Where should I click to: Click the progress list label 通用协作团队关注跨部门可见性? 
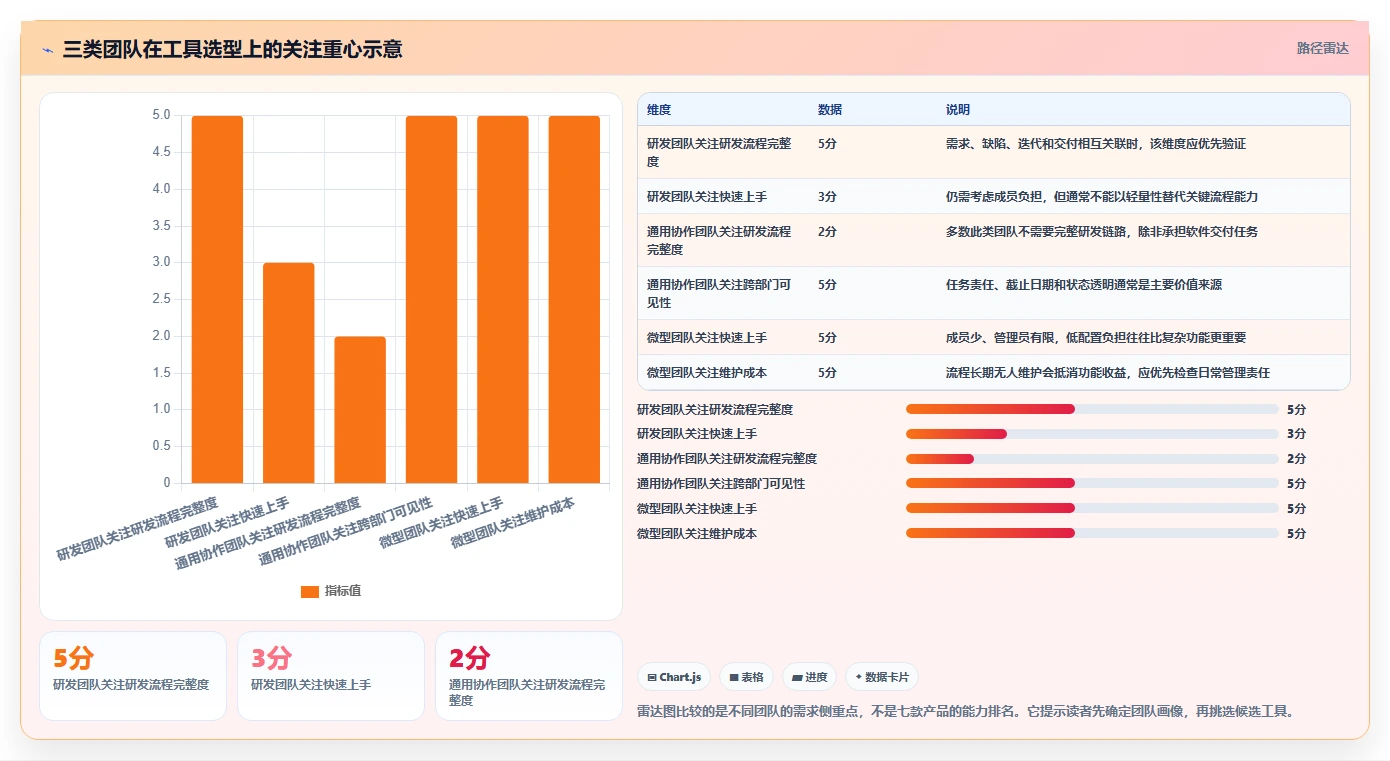[721, 483]
